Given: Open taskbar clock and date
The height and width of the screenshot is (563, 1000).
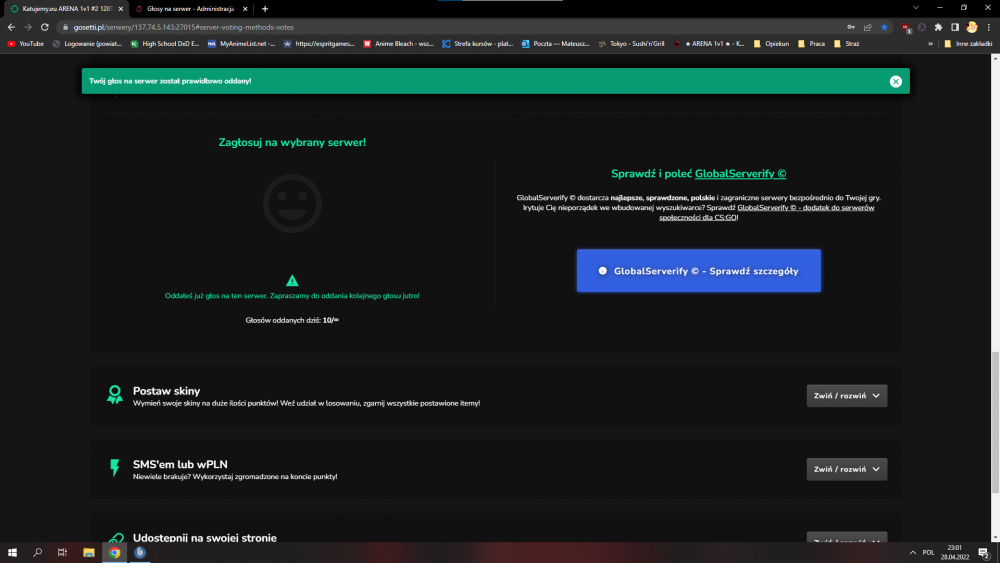Looking at the screenshot, I should pyautogui.click(x=955, y=553).
